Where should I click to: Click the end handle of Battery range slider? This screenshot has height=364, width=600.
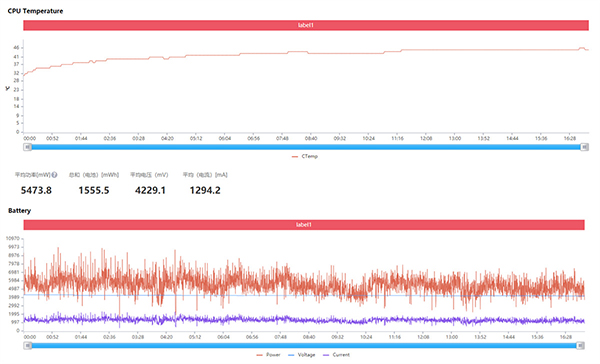(x=580, y=346)
